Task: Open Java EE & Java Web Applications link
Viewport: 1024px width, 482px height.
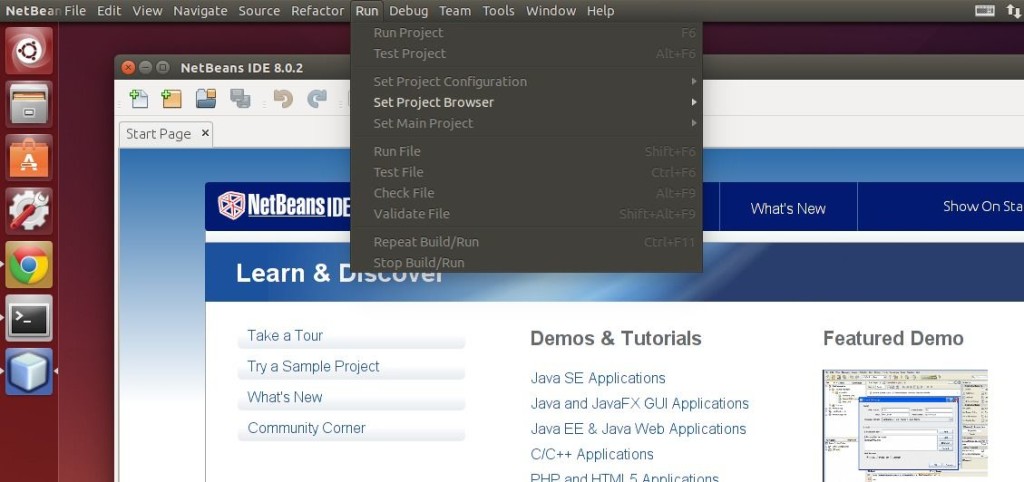Action: click(638, 429)
